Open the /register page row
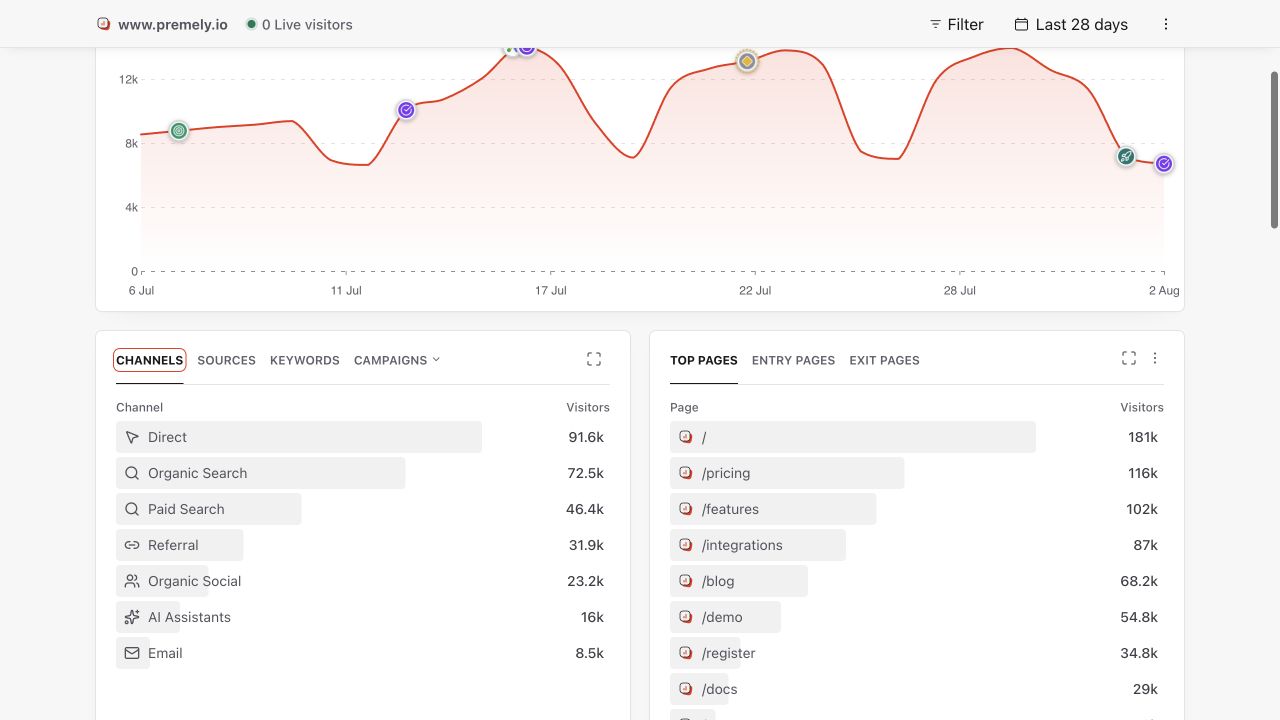1280x720 pixels. [x=917, y=653]
